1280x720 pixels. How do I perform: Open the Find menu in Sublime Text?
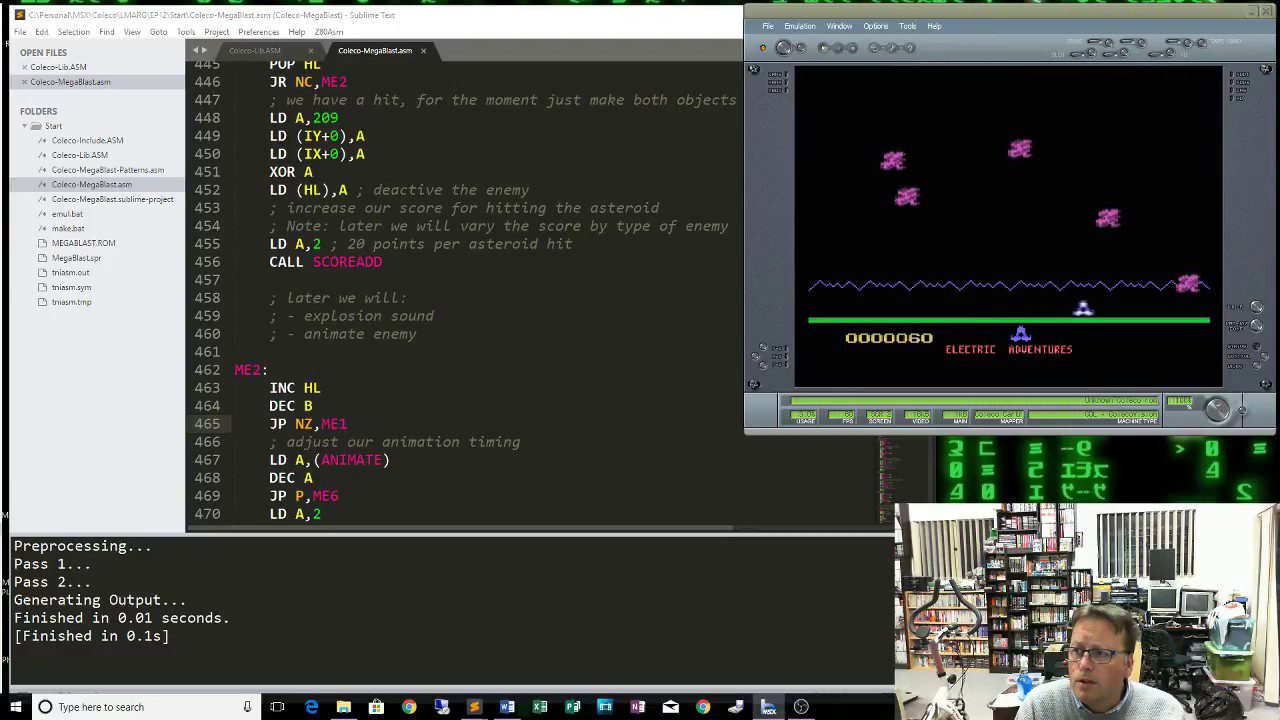click(x=106, y=32)
